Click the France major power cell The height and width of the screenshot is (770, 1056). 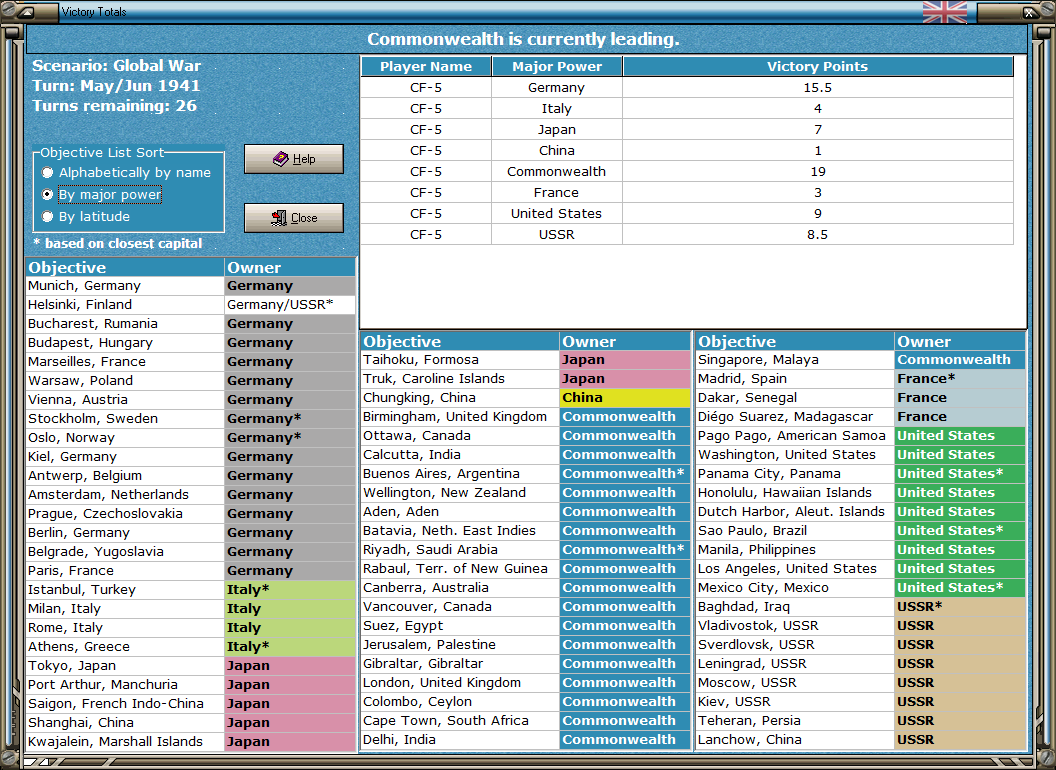point(557,193)
